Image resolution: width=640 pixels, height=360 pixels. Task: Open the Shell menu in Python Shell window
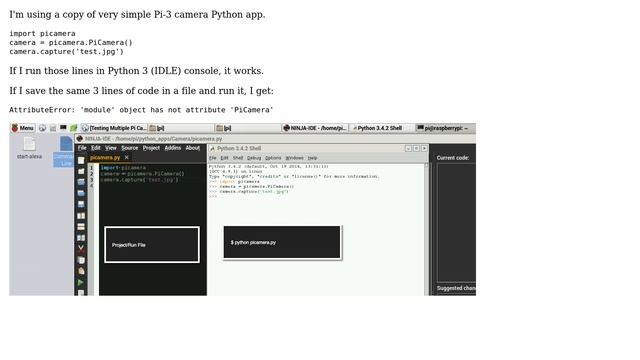click(238, 158)
